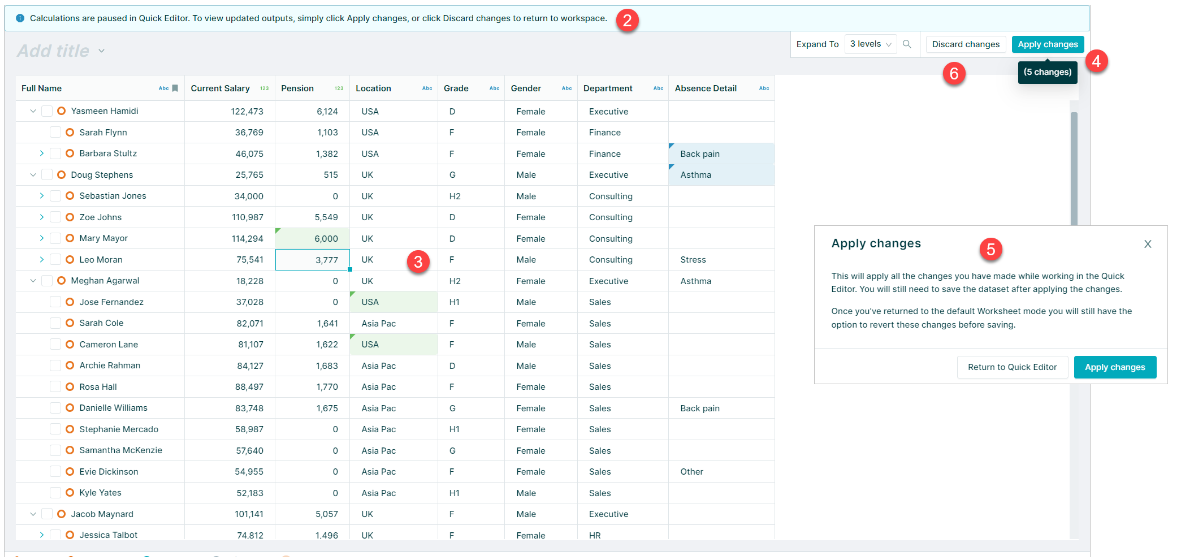The width and height of the screenshot is (1177, 557).
Task: Open the Expand To 3 levels dropdown
Action: tap(870, 44)
